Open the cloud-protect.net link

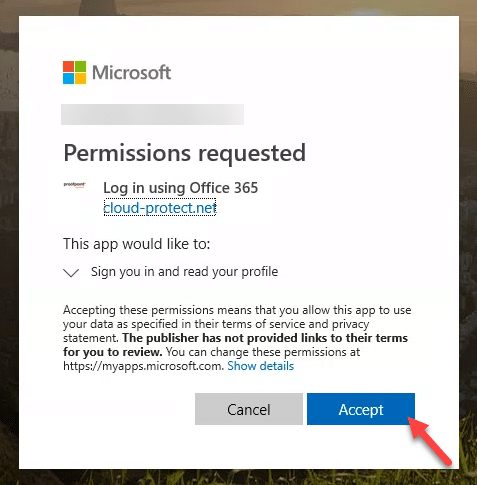coord(160,208)
